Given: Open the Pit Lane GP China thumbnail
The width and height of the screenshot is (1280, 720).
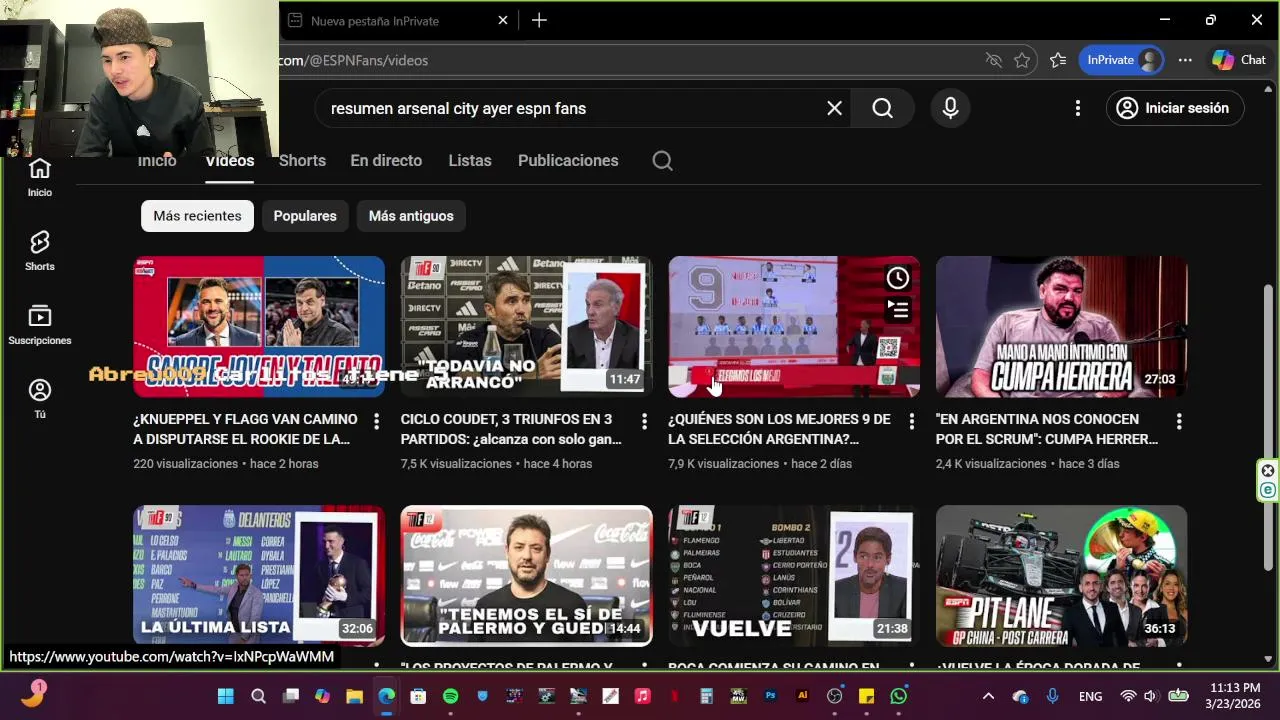Looking at the screenshot, I should pyautogui.click(x=1061, y=576).
